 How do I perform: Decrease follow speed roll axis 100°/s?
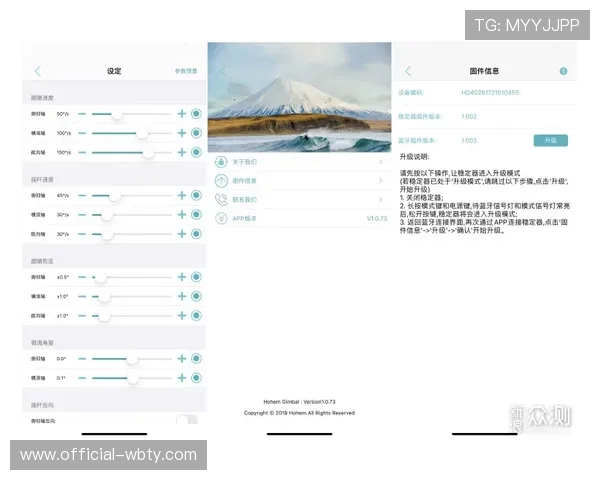click(x=82, y=133)
